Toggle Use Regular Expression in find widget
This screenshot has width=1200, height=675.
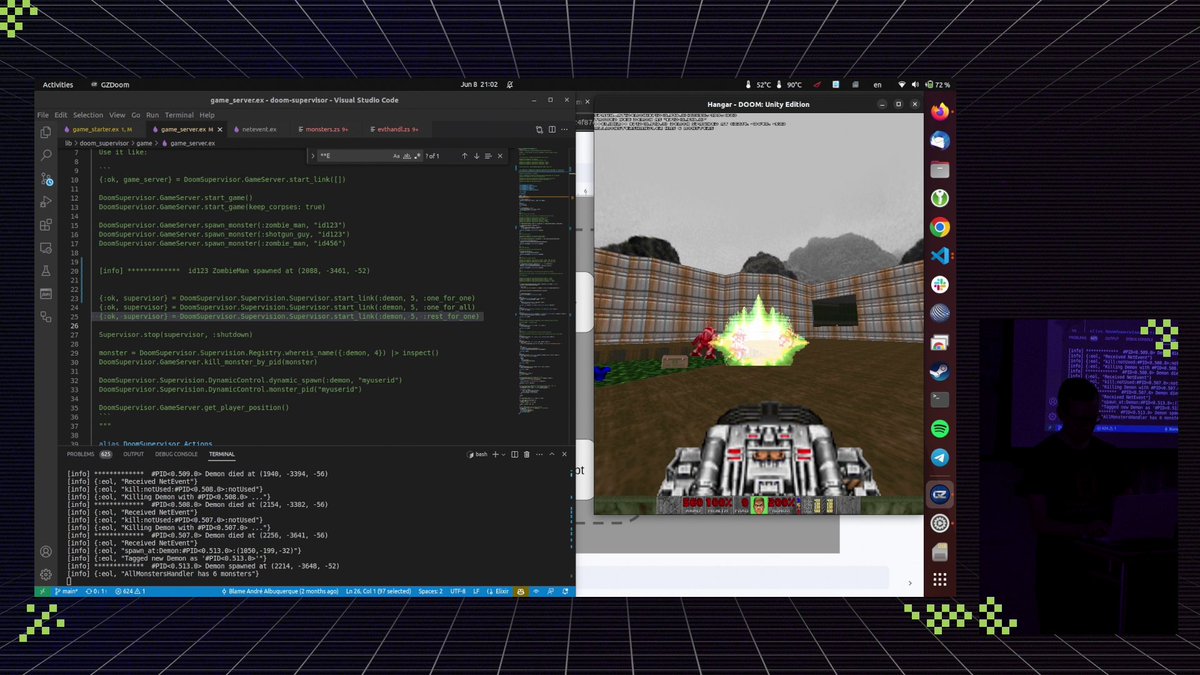coord(418,156)
